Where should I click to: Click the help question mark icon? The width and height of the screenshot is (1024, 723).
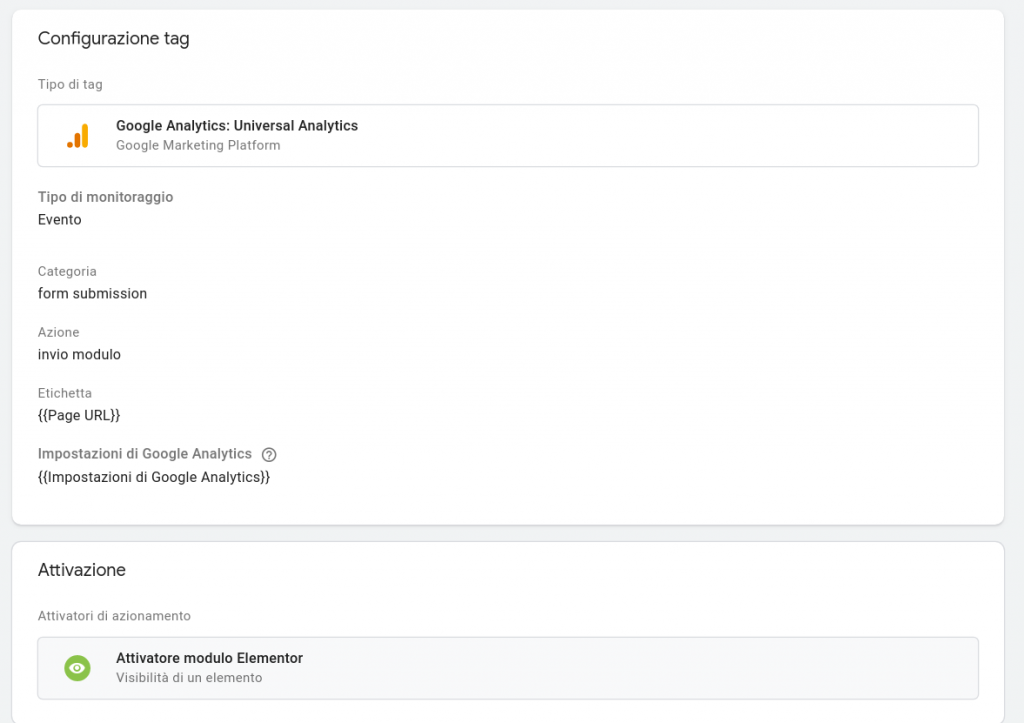(269, 455)
